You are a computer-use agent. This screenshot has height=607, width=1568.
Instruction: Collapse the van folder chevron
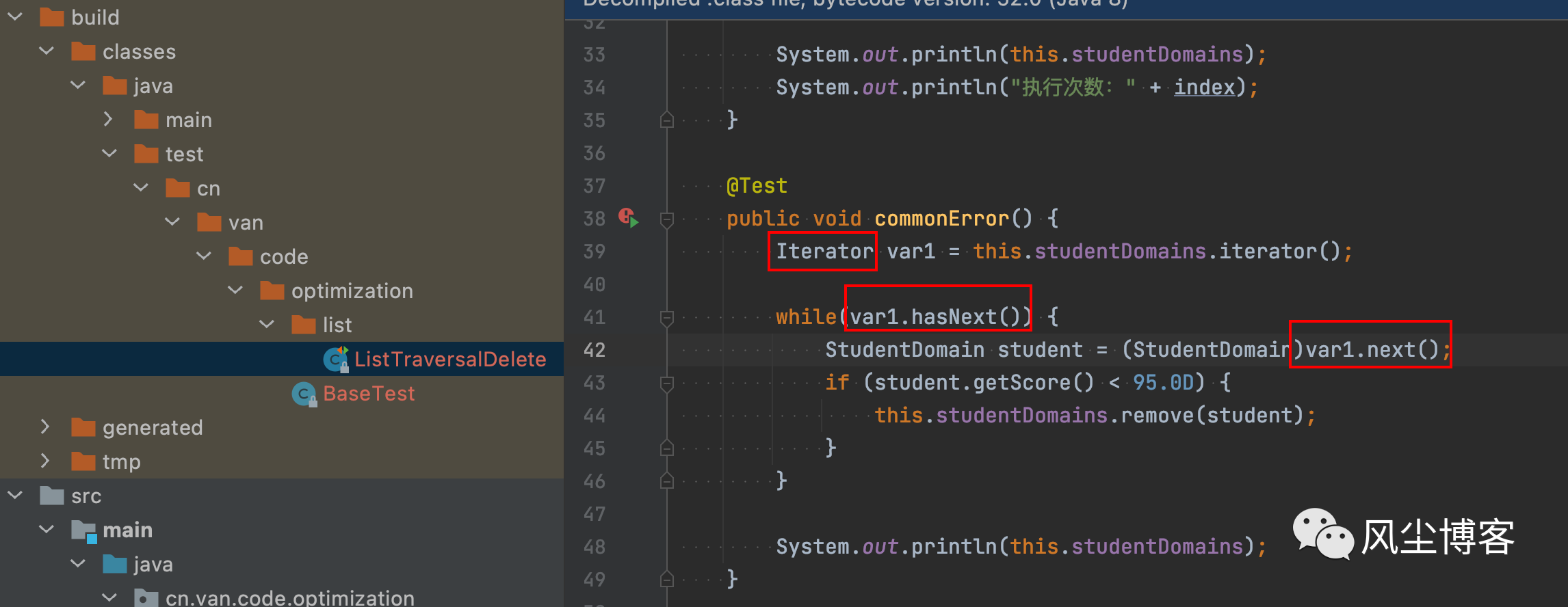(x=172, y=221)
